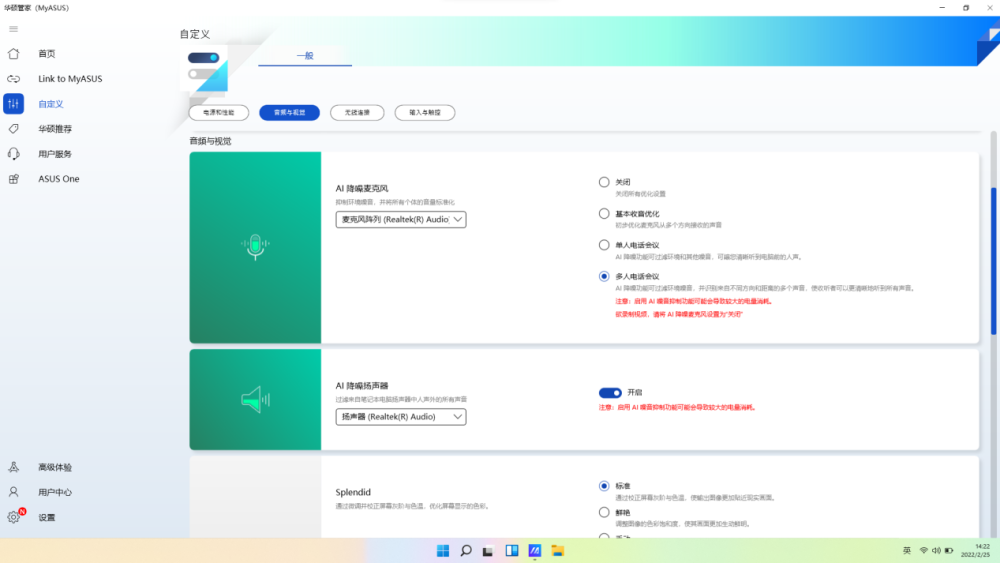Click the AI 降噪扬声器 label
The height and width of the screenshot is (563, 1000).
[x=362, y=386]
